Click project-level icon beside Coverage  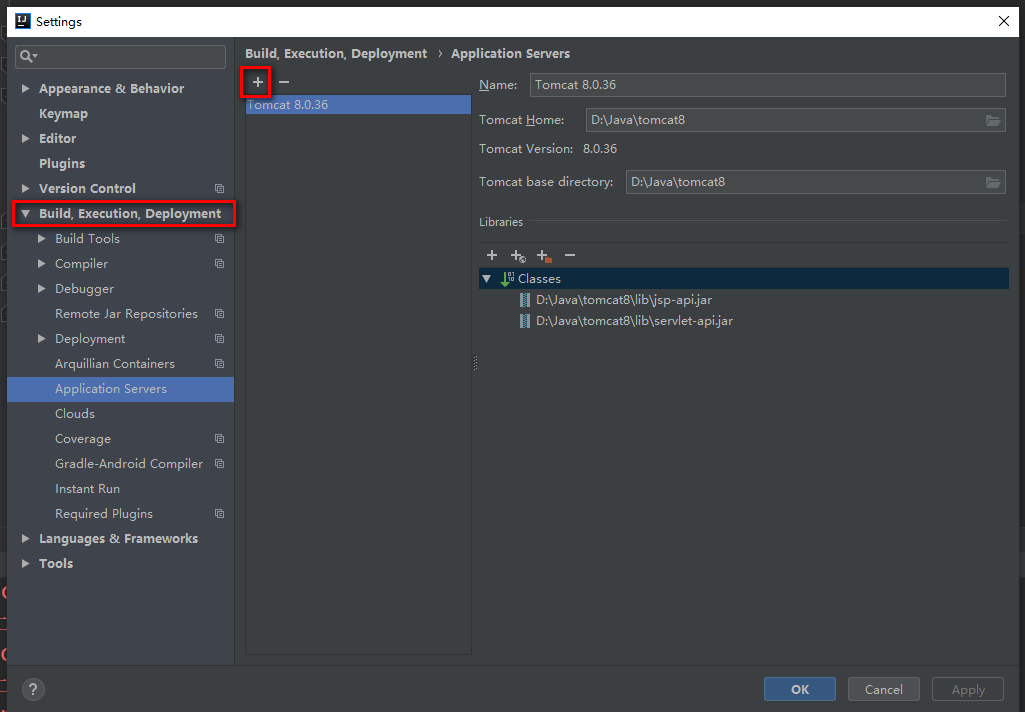[220, 439]
